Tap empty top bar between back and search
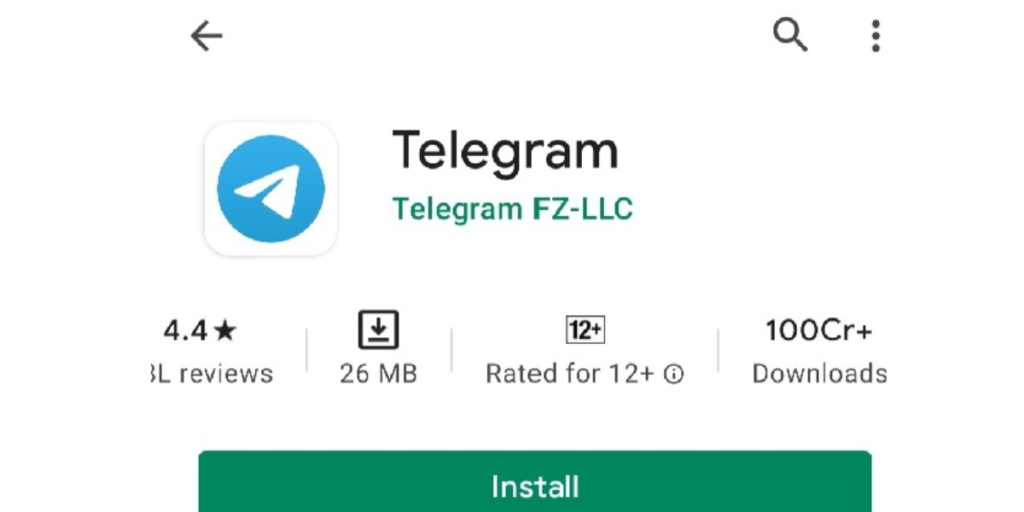 point(496,36)
